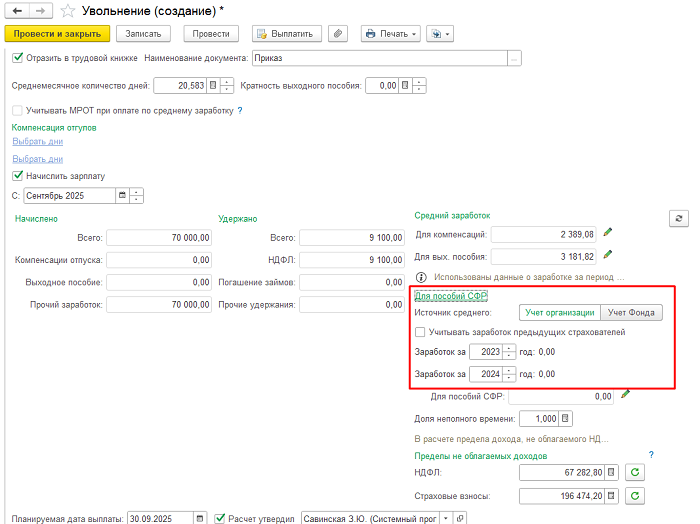
Task: Enable Учитывать заработок предыдущих страхователей checkbox
Action: pos(420,332)
